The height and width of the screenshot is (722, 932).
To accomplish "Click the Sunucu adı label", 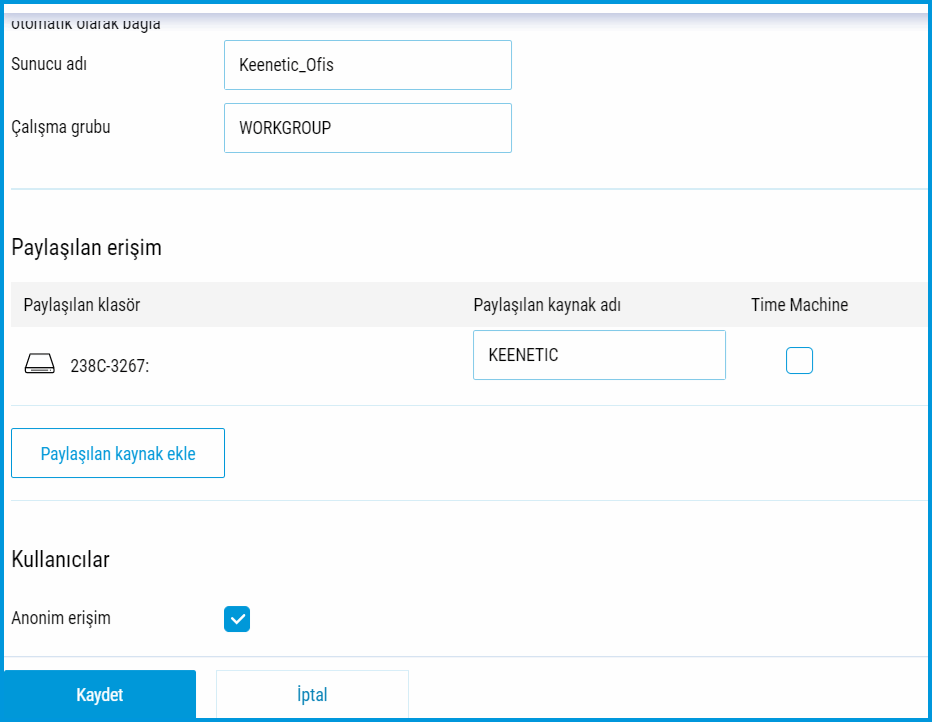I will pos(50,64).
